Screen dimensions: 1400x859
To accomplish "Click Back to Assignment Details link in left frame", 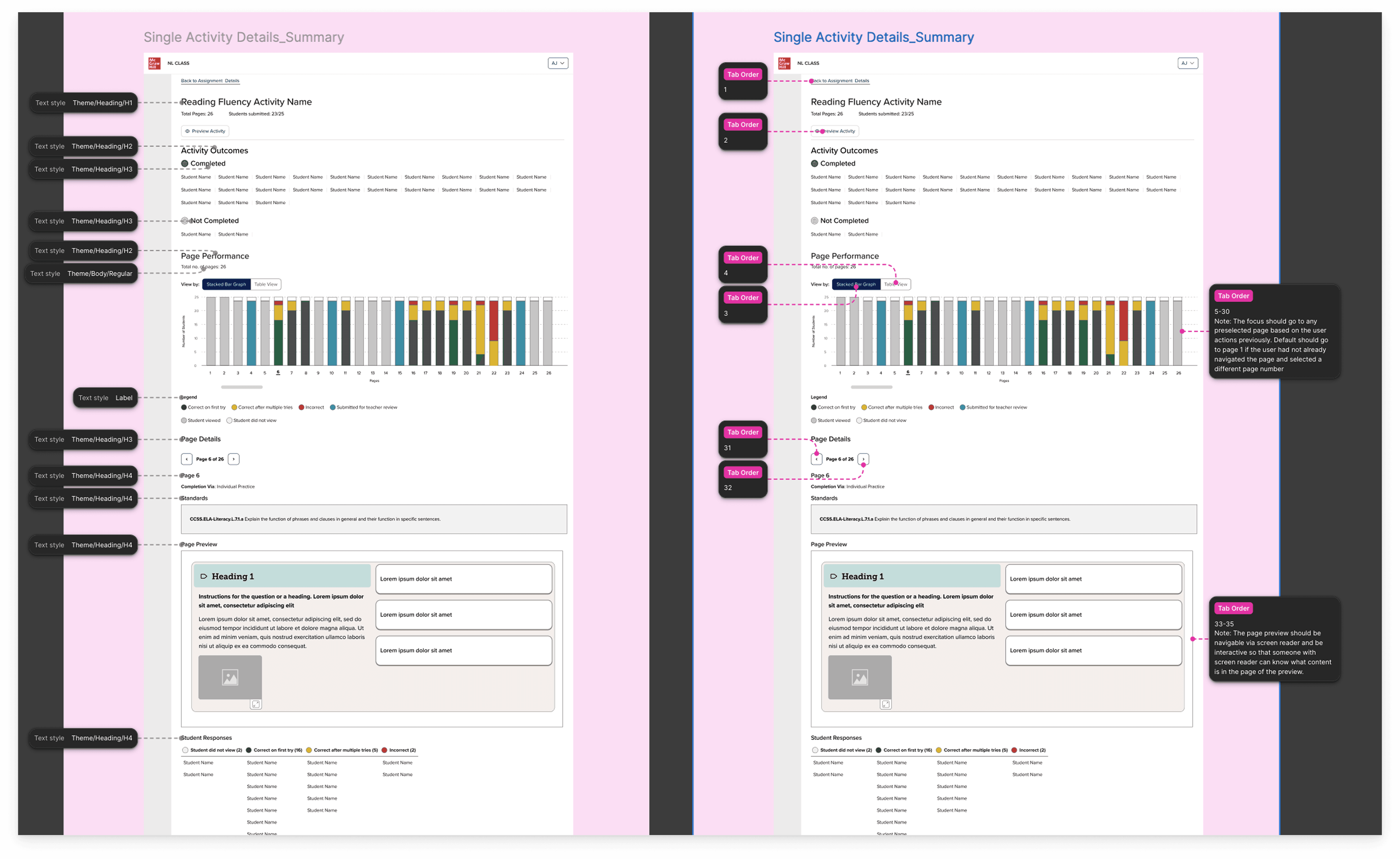I will pyautogui.click(x=210, y=81).
